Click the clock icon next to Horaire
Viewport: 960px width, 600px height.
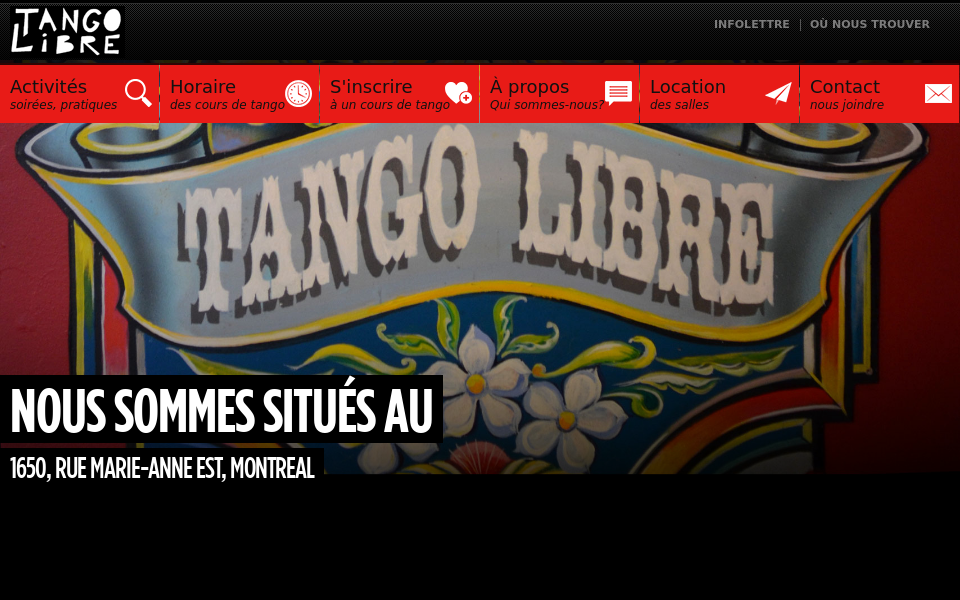(x=298, y=93)
